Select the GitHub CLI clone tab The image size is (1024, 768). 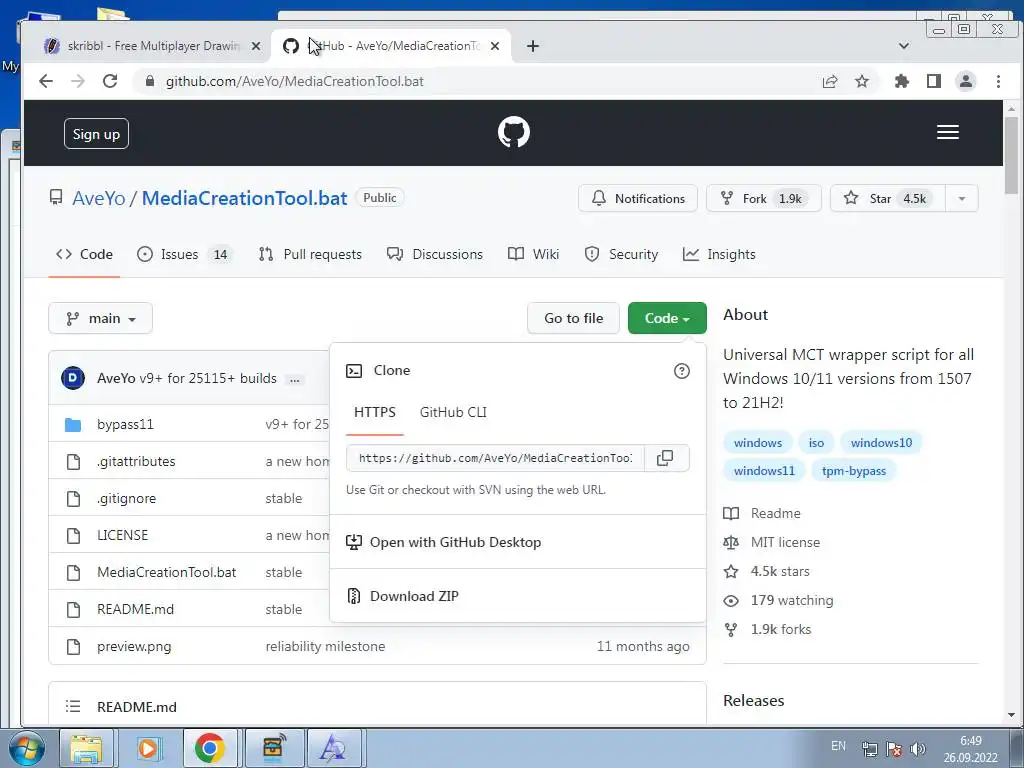click(x=453, y=412)
